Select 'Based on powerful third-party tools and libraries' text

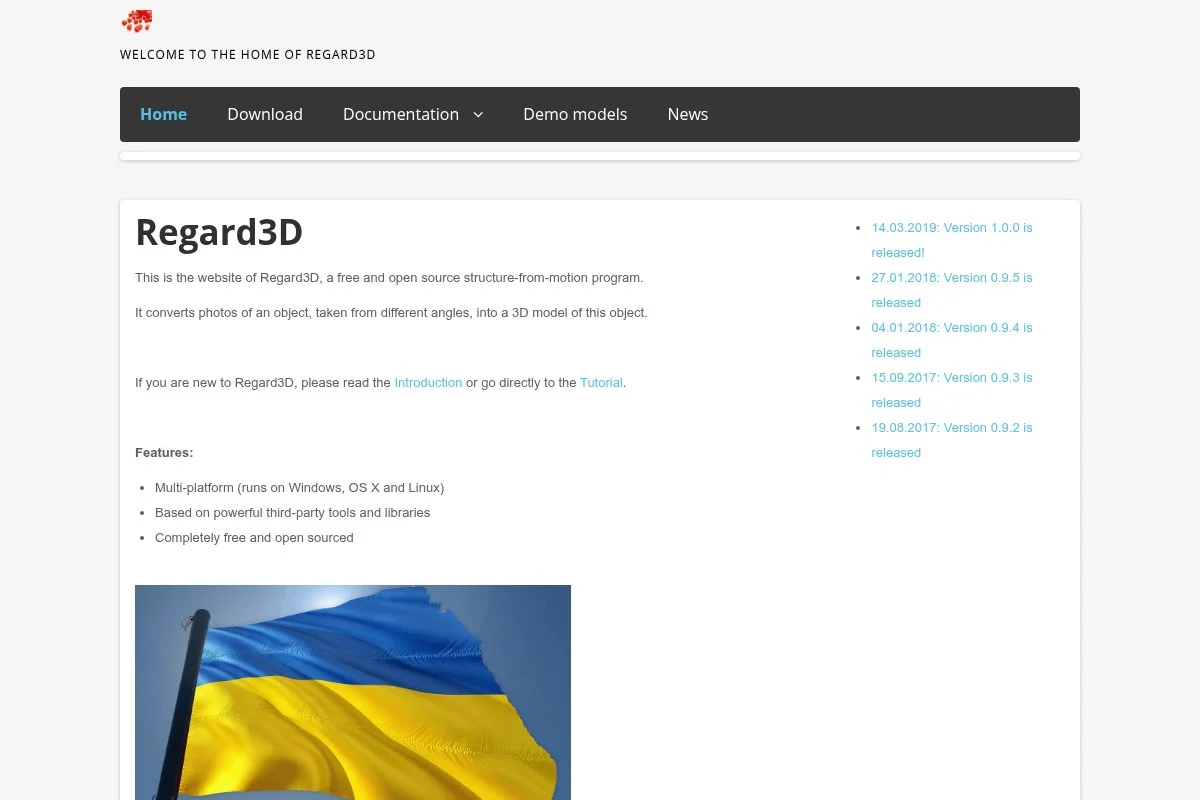pos(292,513)
